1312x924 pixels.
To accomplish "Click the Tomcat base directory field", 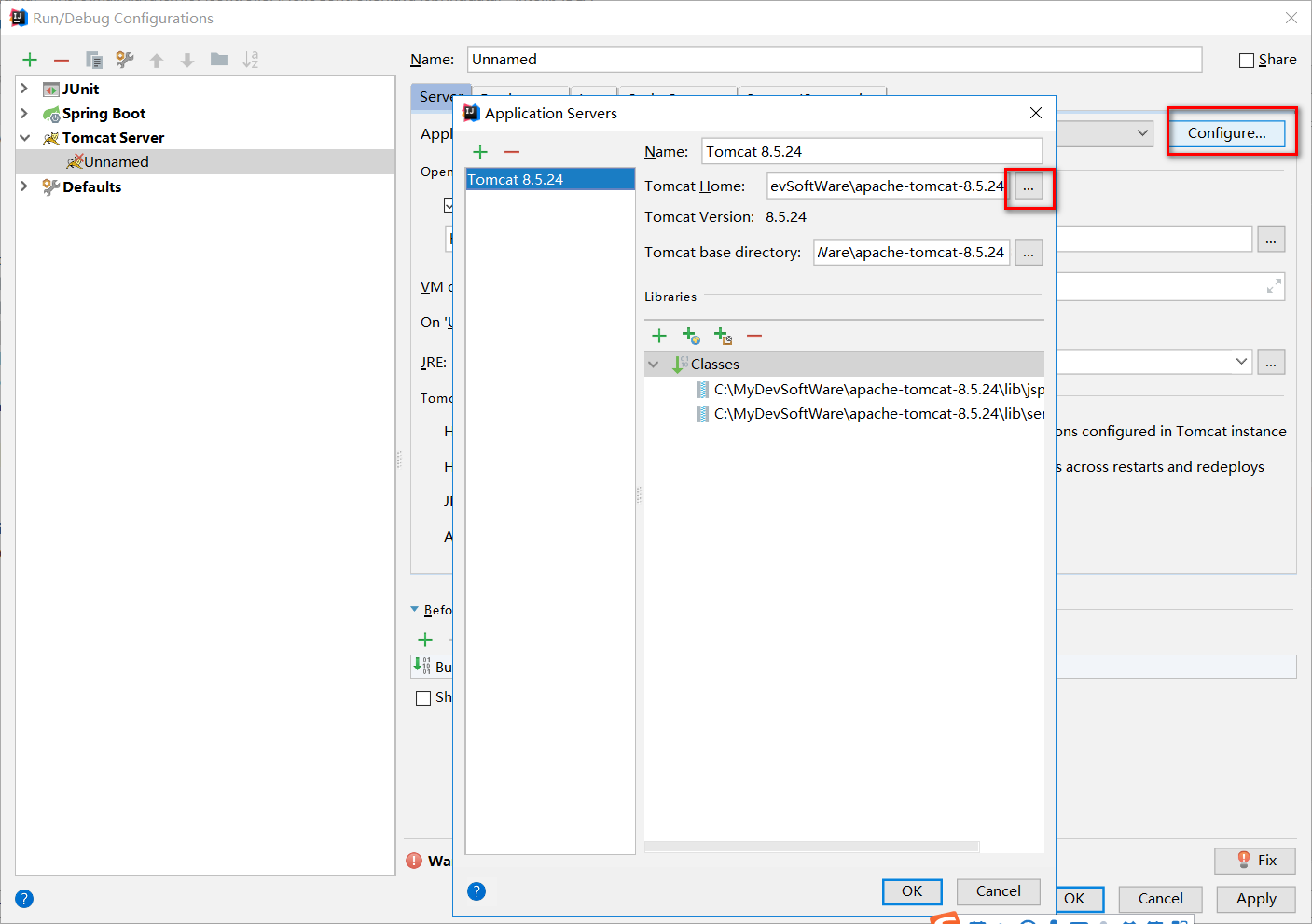I will coord(911,253).
